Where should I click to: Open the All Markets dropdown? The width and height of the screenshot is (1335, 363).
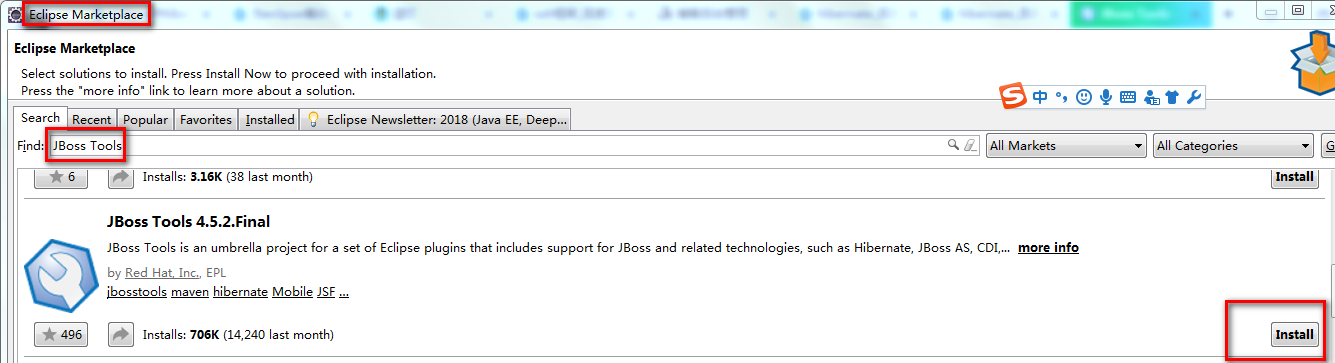(x=1066, y=146)
